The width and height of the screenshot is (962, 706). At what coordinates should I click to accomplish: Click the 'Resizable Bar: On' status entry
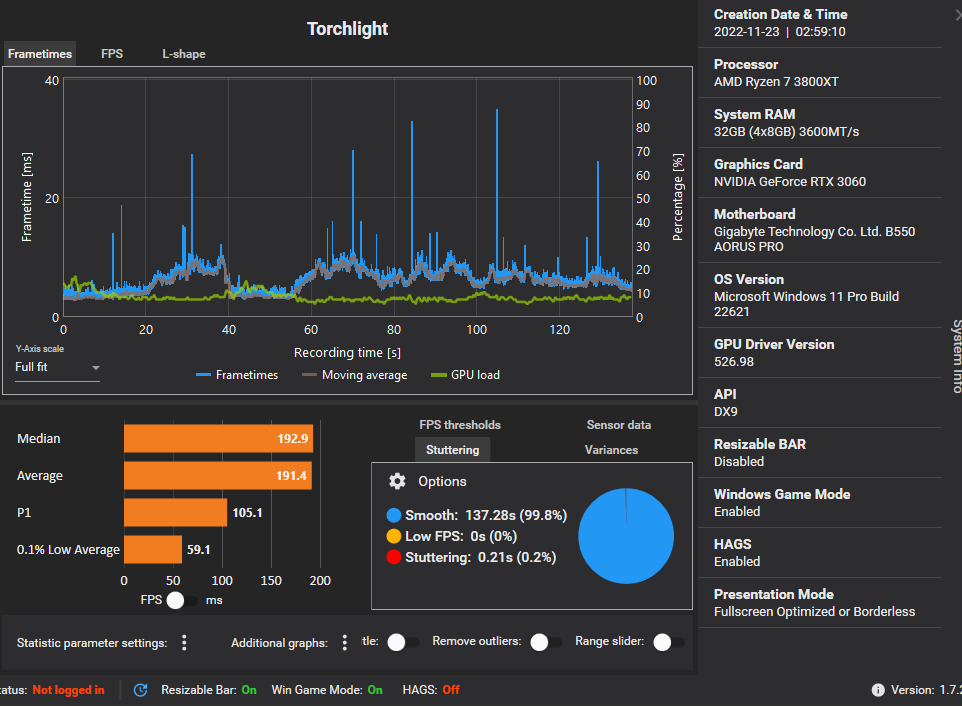[x=209, y=690]
